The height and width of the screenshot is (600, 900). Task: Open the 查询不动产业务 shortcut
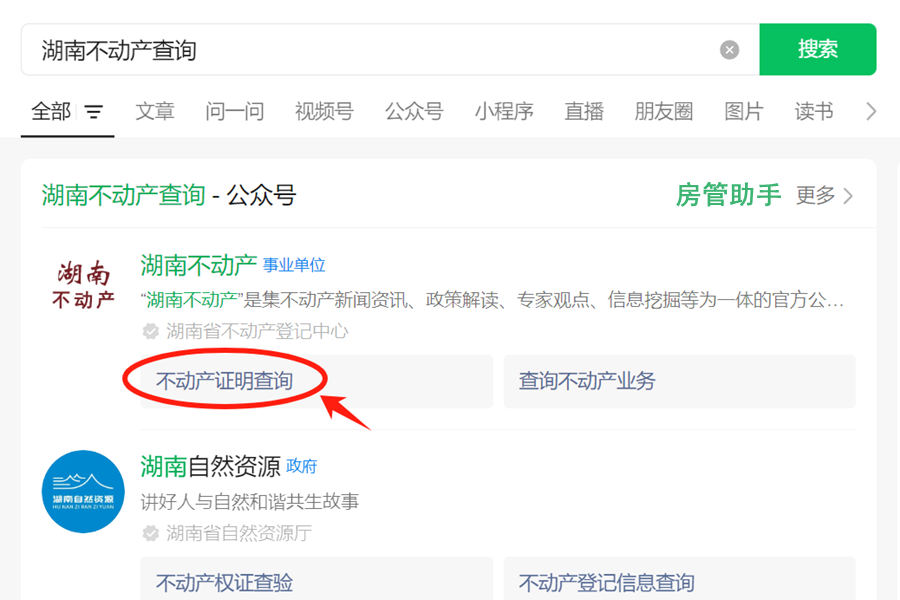[680, 381]
